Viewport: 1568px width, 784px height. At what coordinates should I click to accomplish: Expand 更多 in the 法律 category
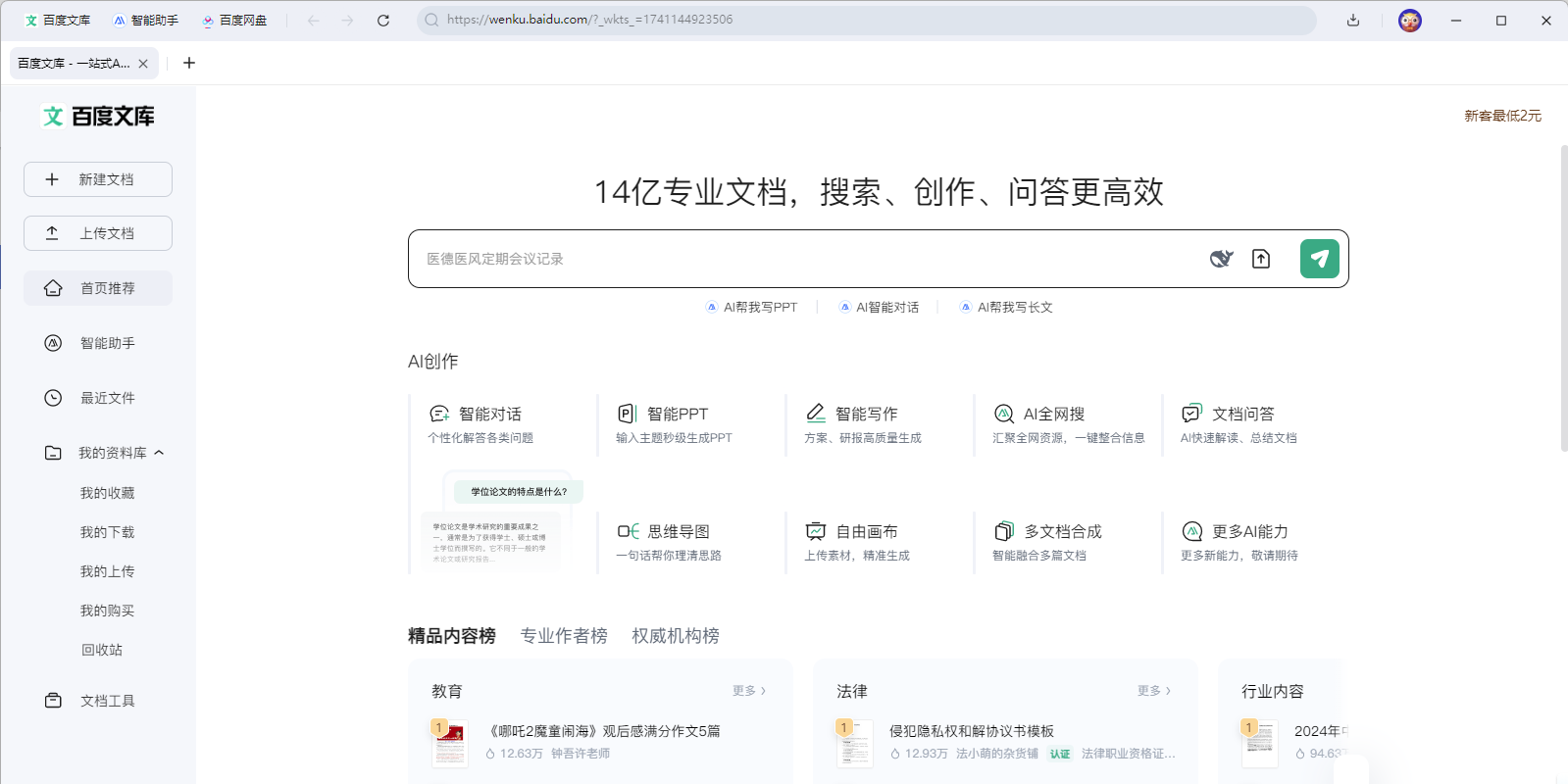(1154, 691)
